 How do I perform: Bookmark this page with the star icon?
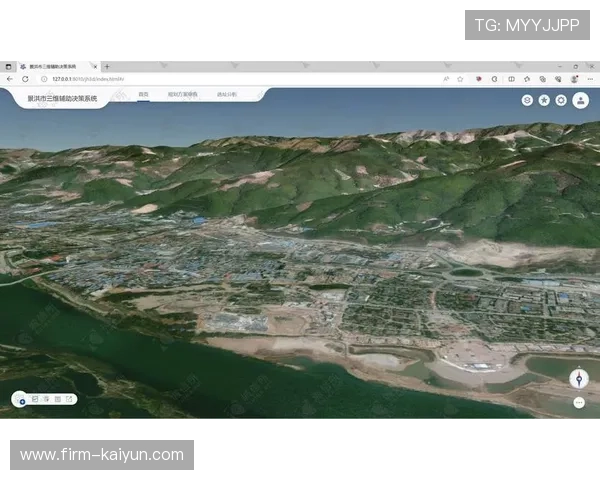(461, 78)
